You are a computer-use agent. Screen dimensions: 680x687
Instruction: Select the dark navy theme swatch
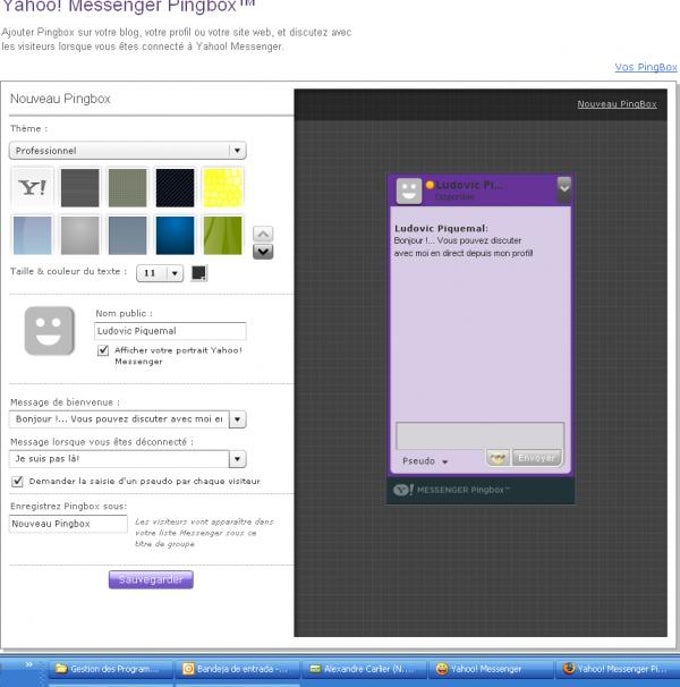coord(175,188)
